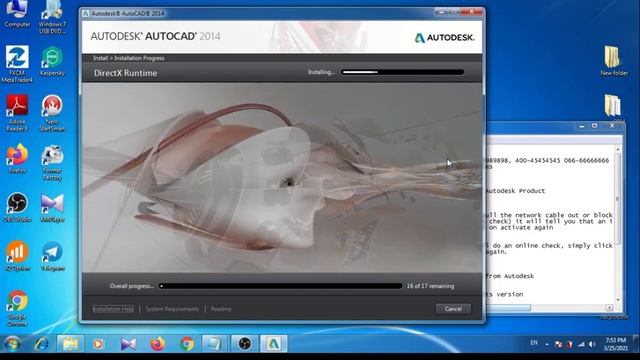The image size is (640, 360).
Task: Select the KMPlayer desktop icon
Action: 52,207
